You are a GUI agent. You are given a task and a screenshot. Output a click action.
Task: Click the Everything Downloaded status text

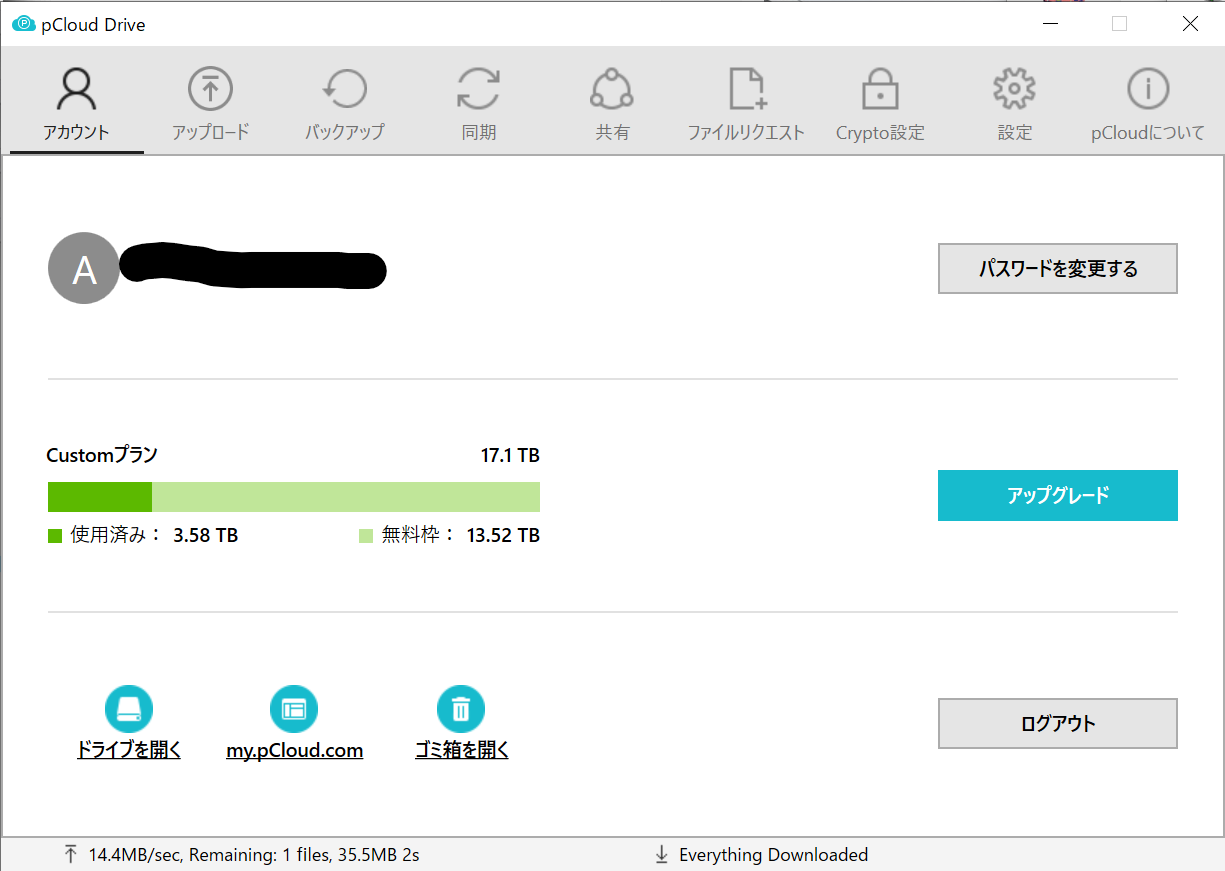[773, 855]
